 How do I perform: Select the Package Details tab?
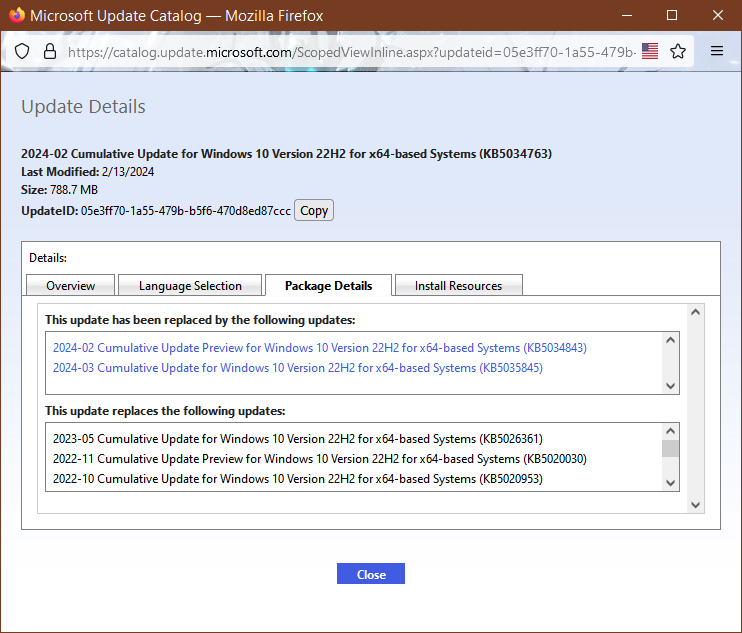[328, 286]
